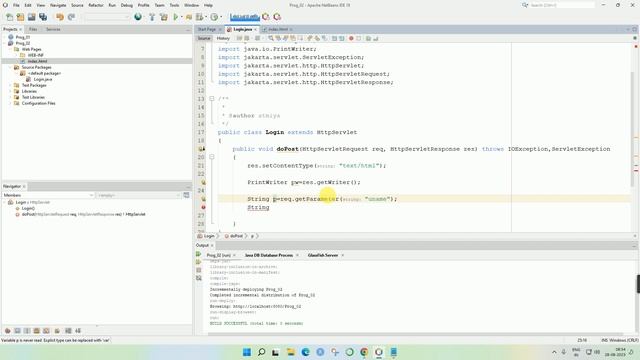The image size is (640, 360).
Task: Open File Explorer from the taskbar
Action: point(291,352)
